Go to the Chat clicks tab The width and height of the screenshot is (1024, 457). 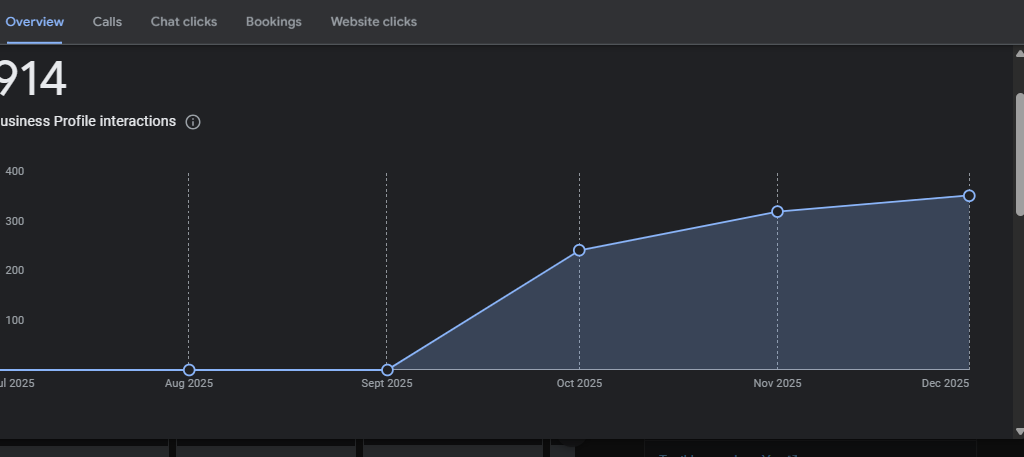184,22
